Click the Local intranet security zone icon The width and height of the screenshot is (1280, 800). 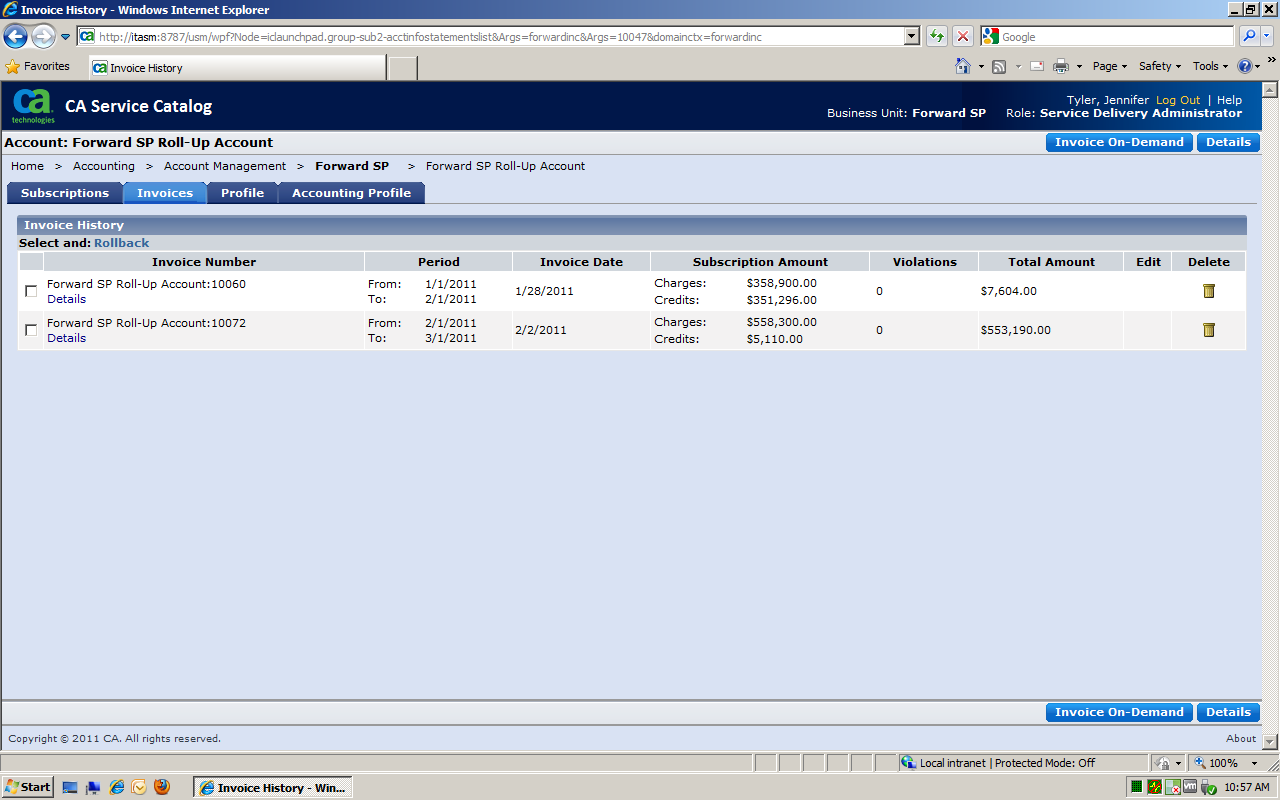(x=908, y=762)
